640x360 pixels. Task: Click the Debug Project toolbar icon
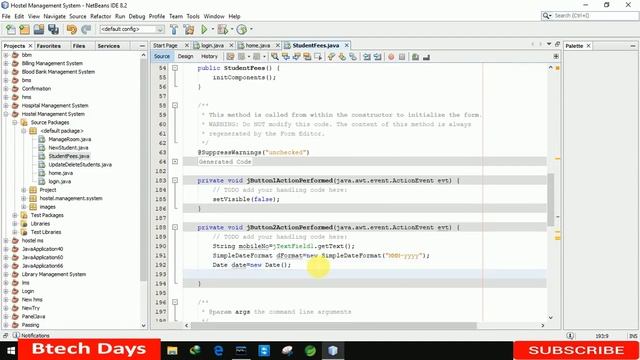(222, 29)
